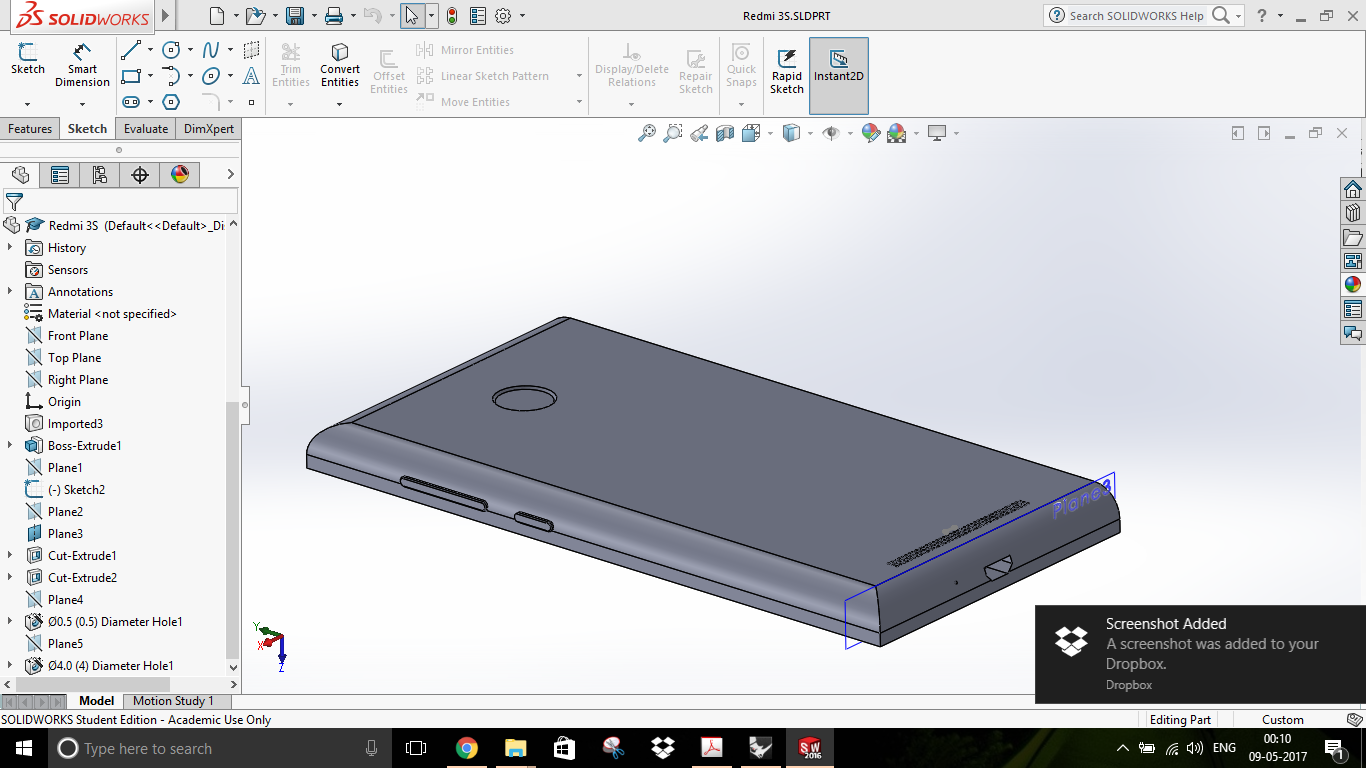Image resolution: width=1366 pixels, height=768 pixels.
Task: Select the Smart Dimension tool
Action: [x=82, y=64]
